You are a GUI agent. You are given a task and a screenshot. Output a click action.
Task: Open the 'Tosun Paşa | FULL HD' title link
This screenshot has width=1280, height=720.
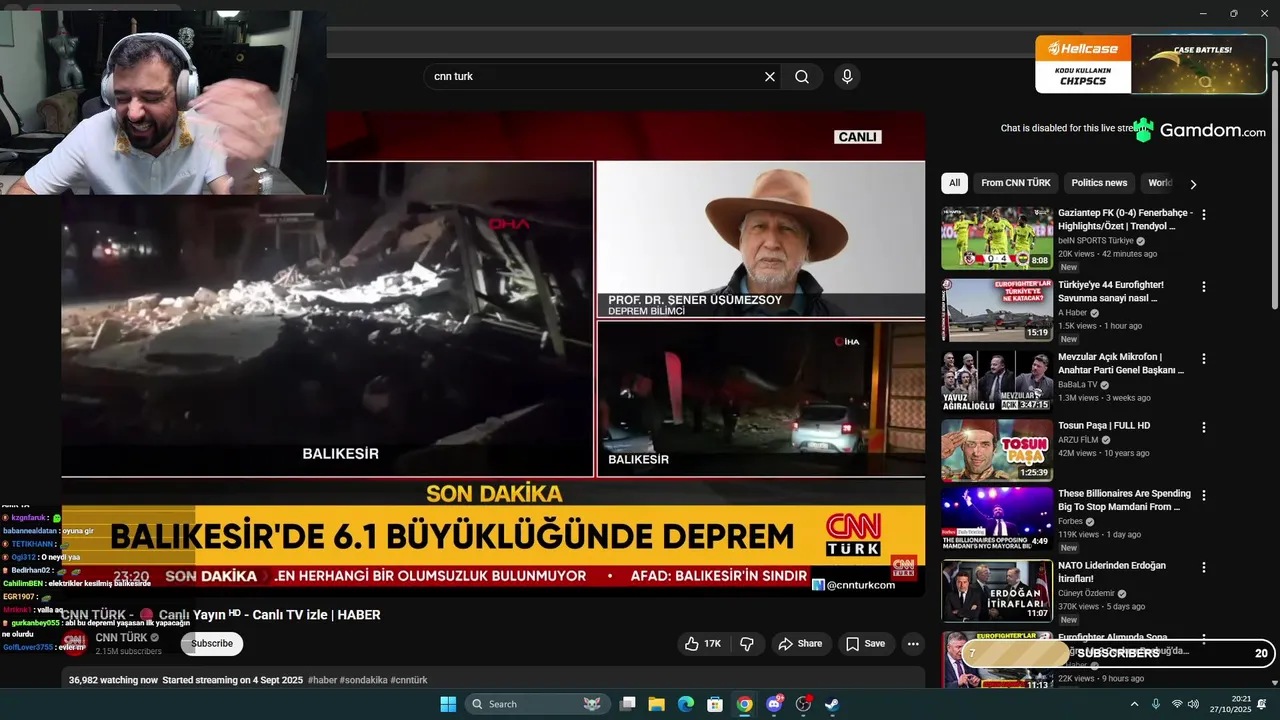(x=1104, y=426)
